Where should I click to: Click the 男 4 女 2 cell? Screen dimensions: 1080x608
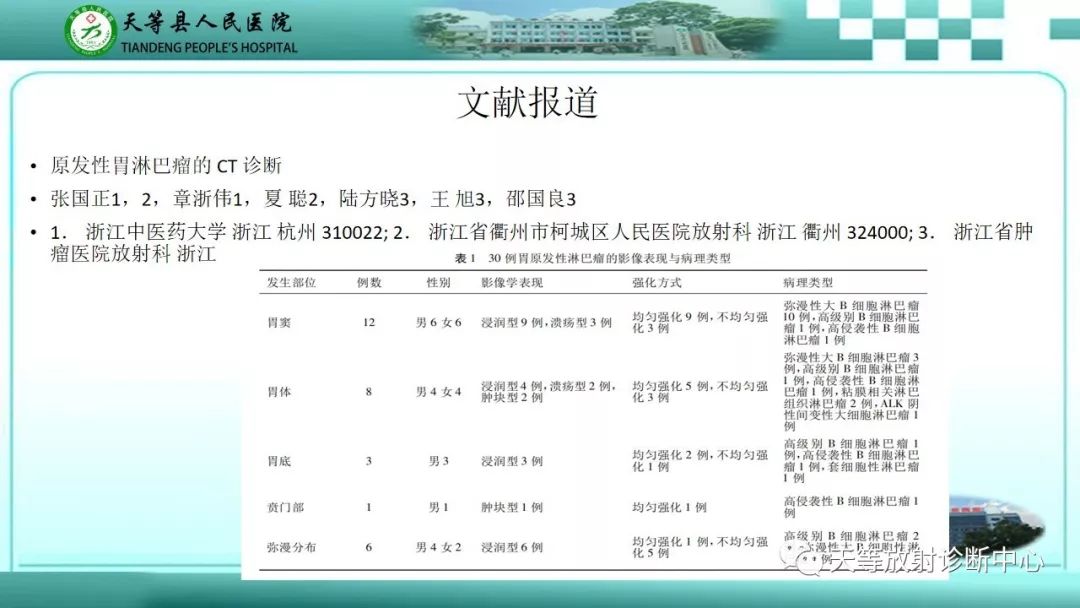(x=438, y=547)
